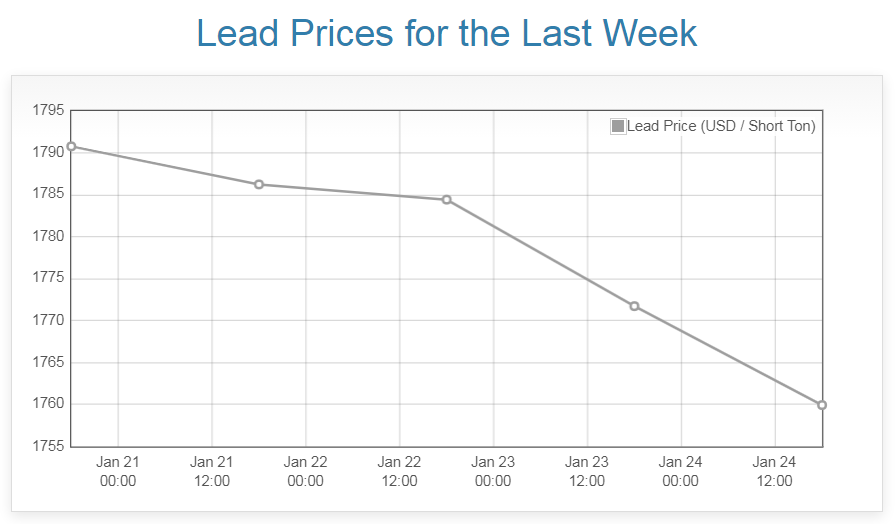
Task: Click the last data point at 1760
Action: [822, 405]
